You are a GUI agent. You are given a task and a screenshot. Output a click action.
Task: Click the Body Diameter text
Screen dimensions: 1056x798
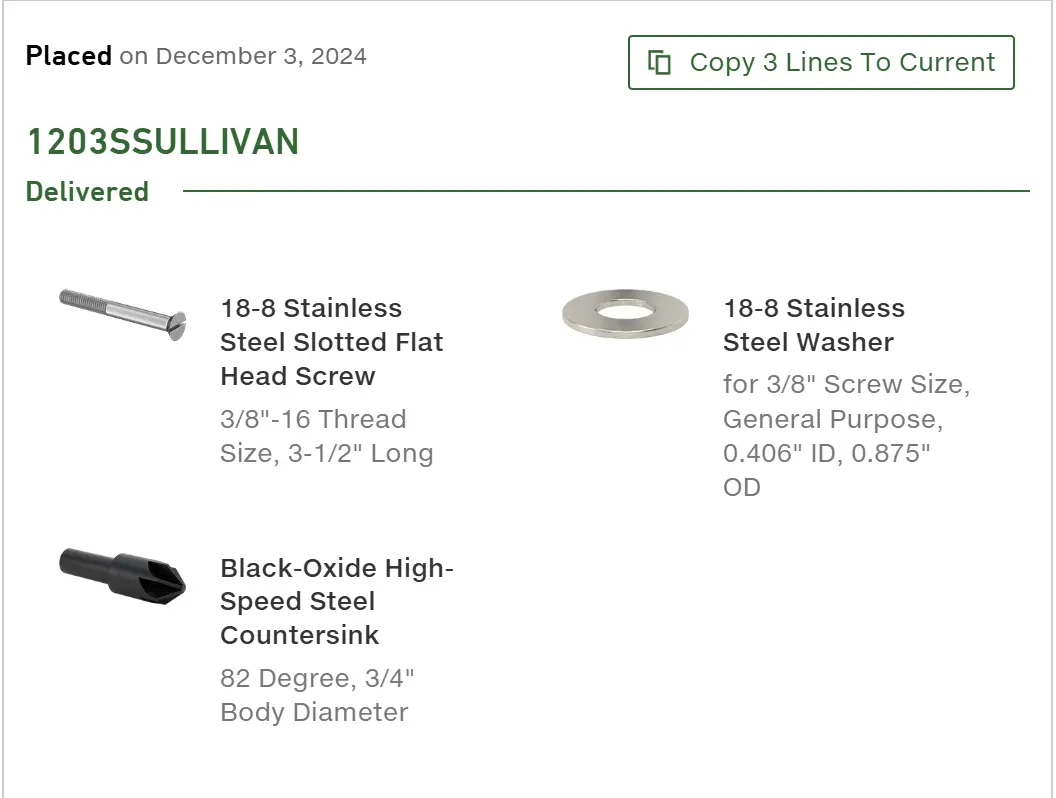coord(314,712)
